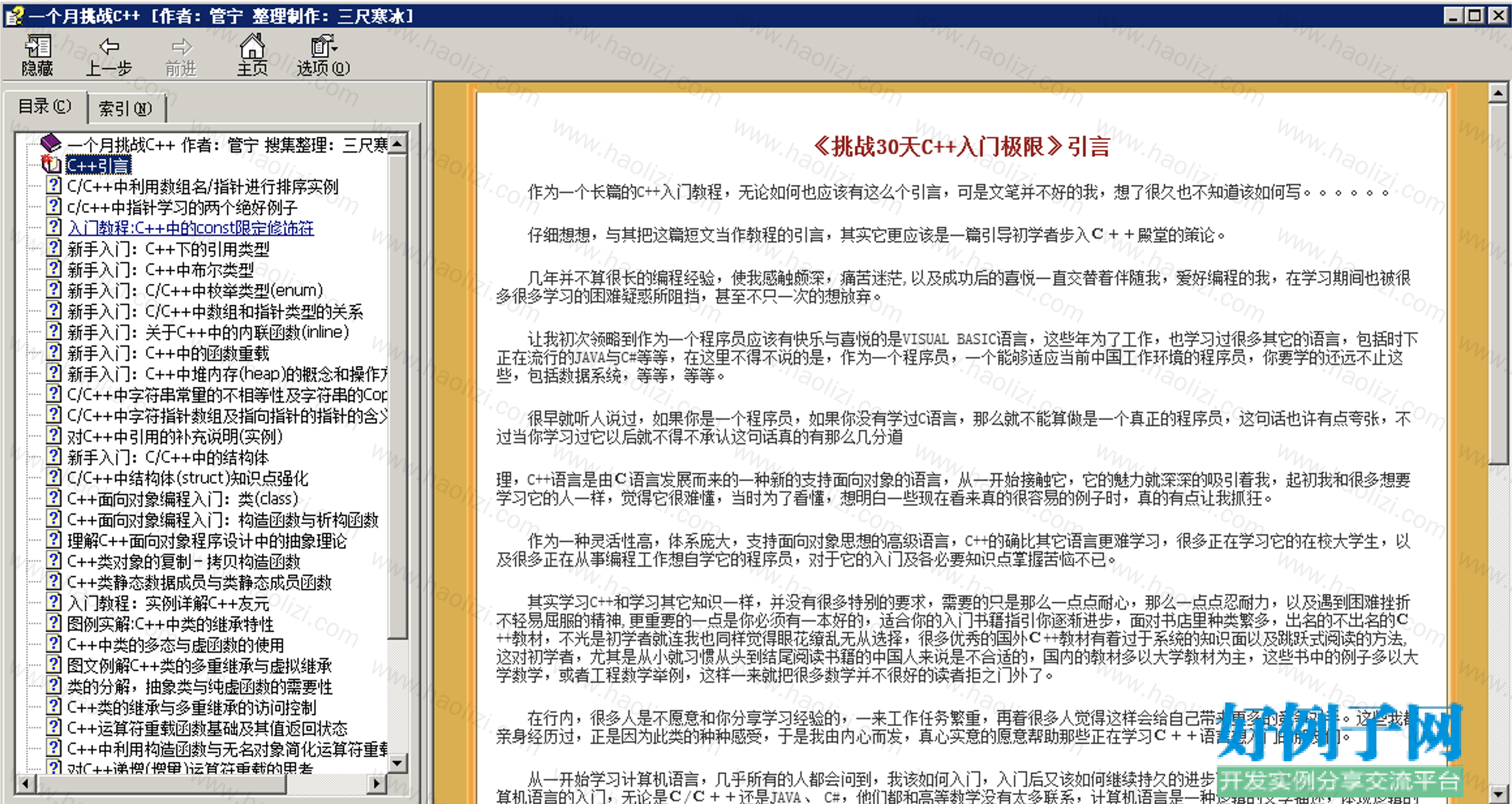Select the root item 一个月挑战C++ 作者：管宁
The height and width of the screenshot is (804, 1512).
(x=227, y=144)
